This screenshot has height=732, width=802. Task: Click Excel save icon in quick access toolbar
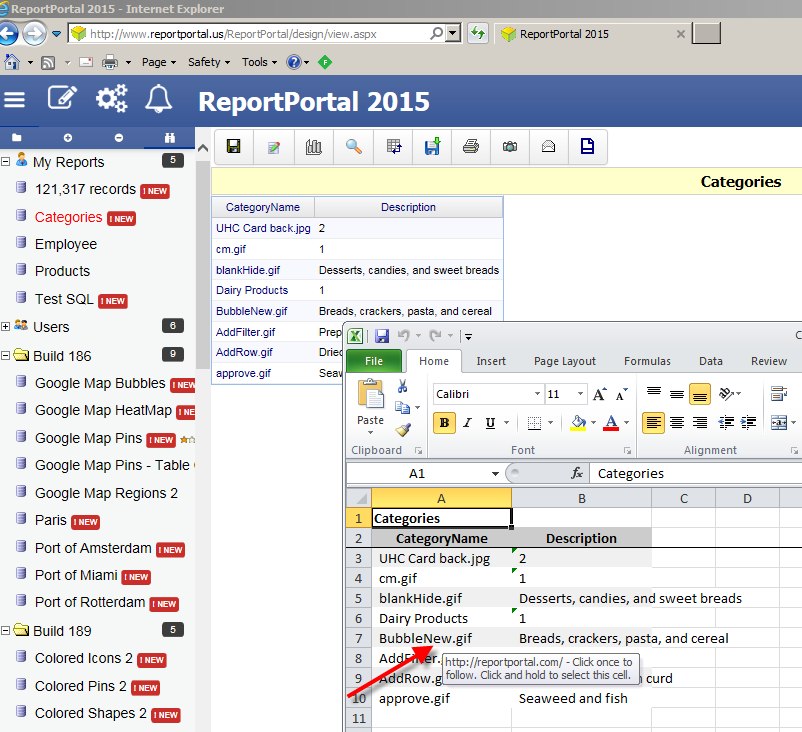[382, 336]
